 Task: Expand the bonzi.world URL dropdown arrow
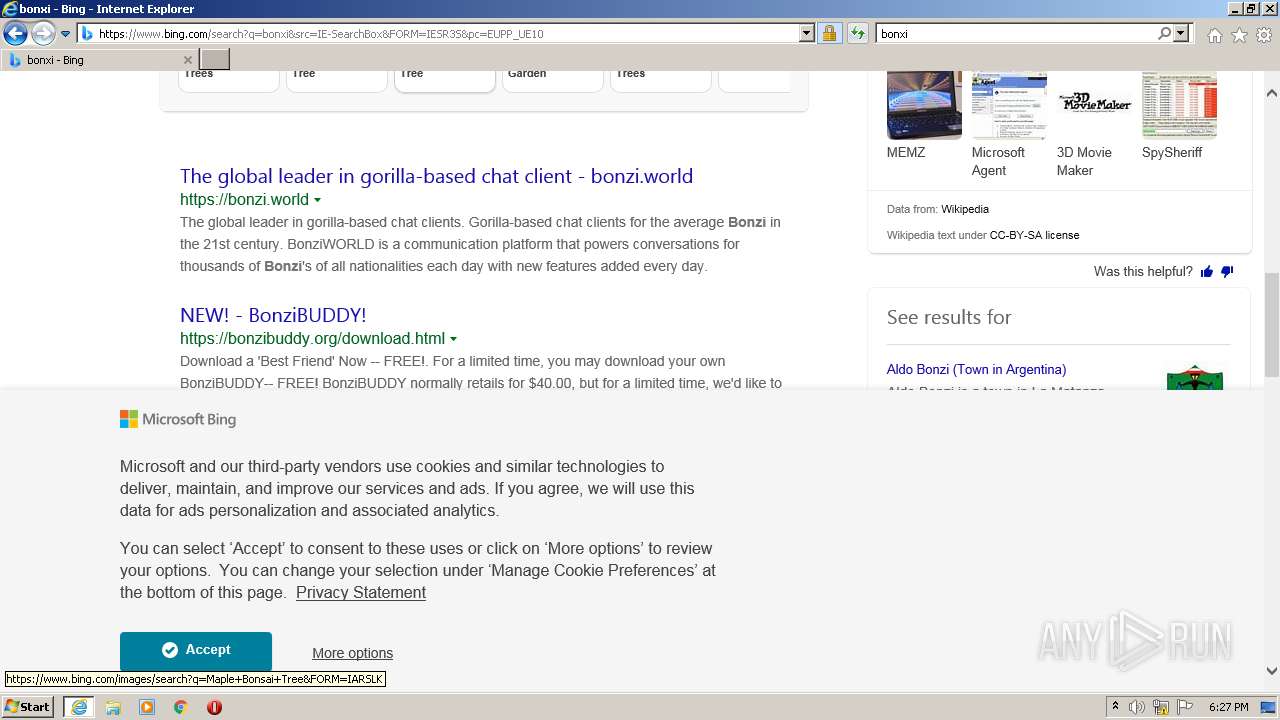(x=317, y=200)
